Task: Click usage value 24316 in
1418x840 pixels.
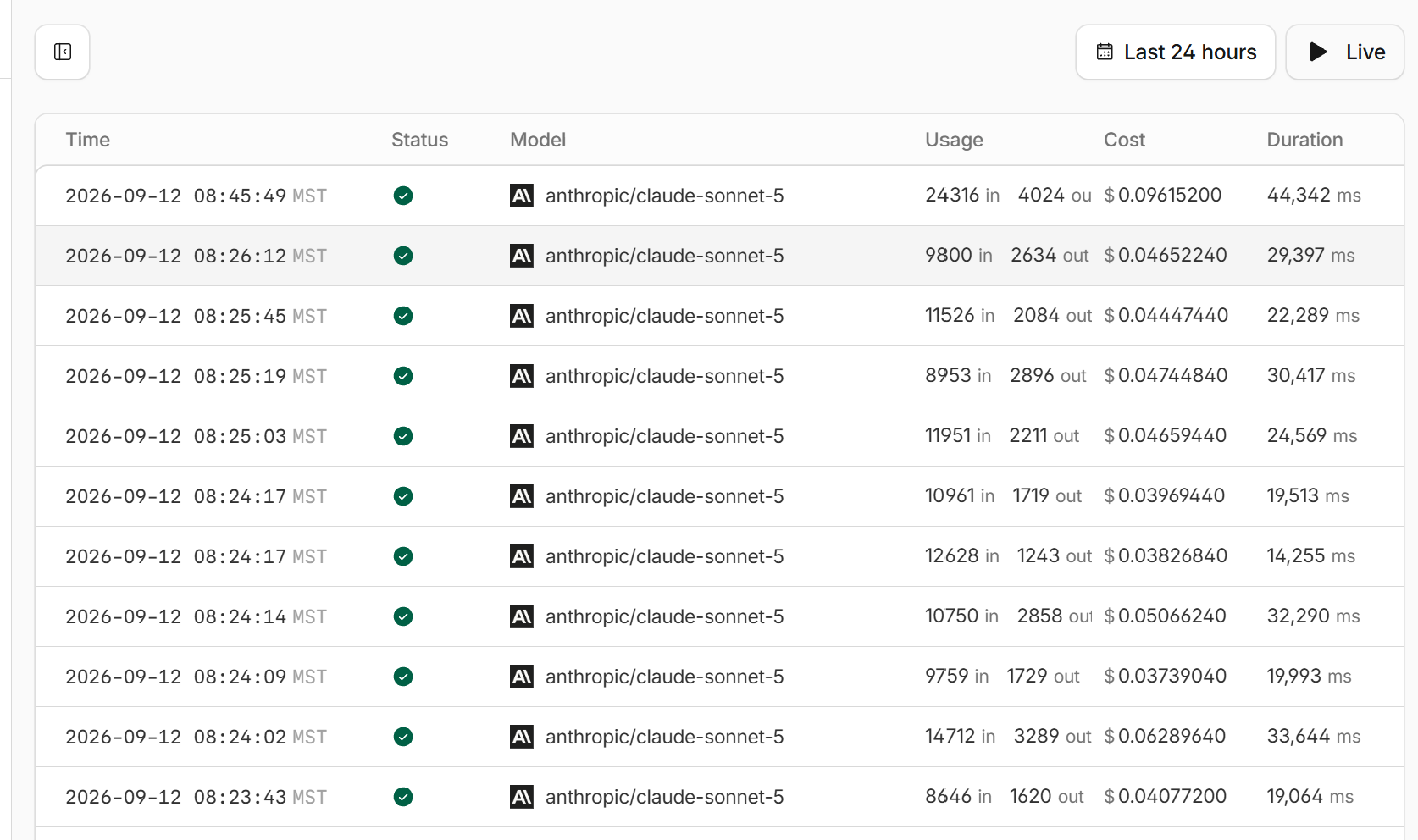Action: (962, 195)
